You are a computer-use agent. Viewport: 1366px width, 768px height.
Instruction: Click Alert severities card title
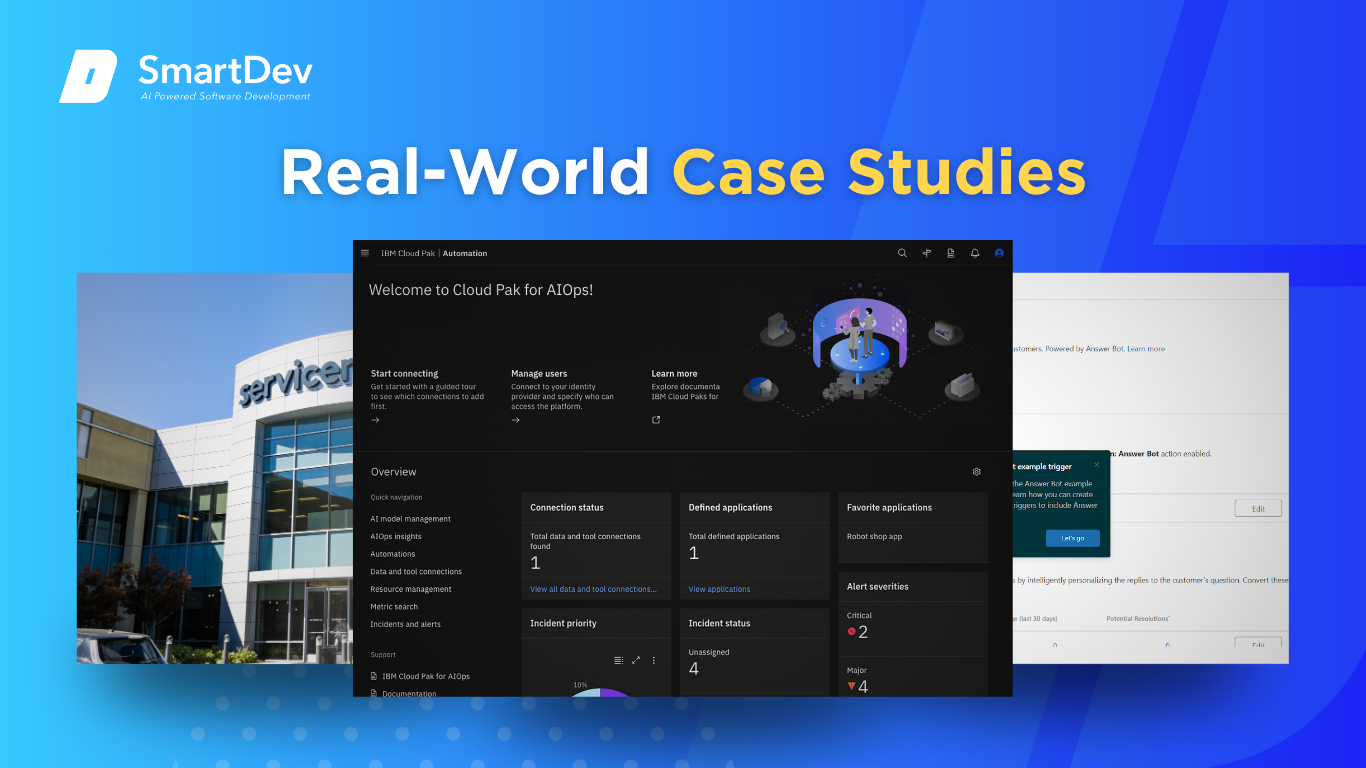877,587
